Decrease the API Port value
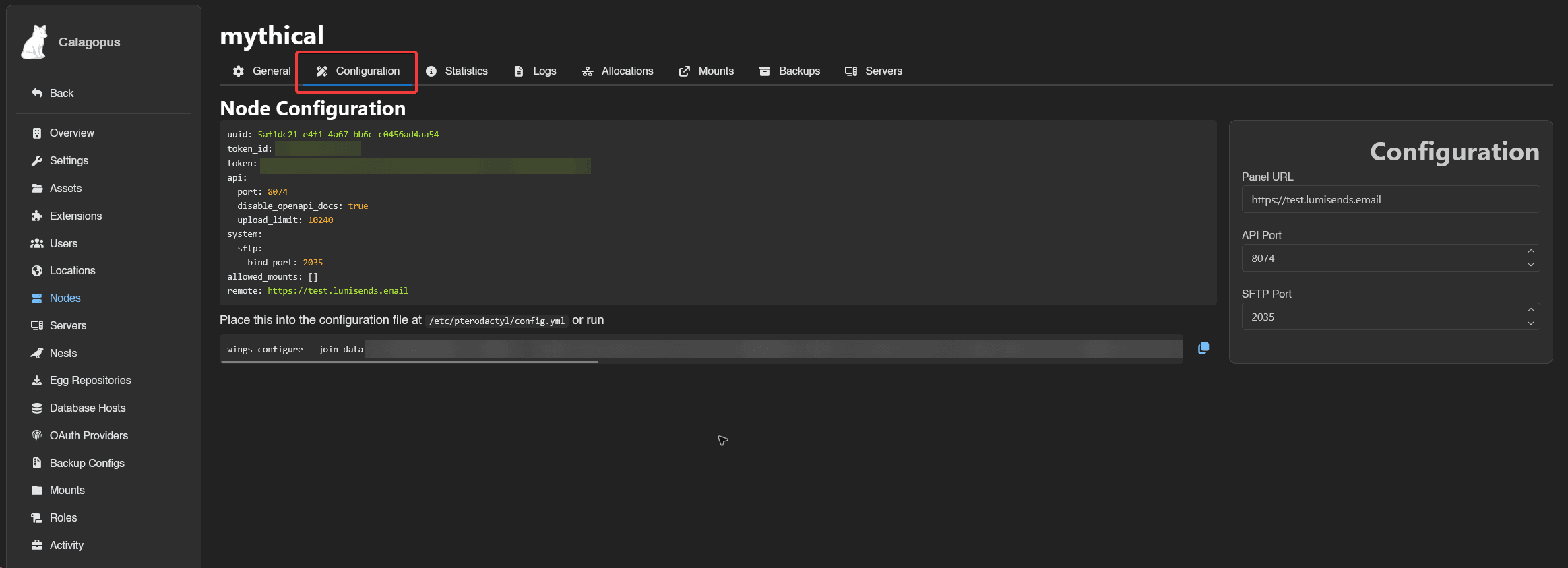The width and height of the screenshot is (1568, 568). [x=1530, y=265]
